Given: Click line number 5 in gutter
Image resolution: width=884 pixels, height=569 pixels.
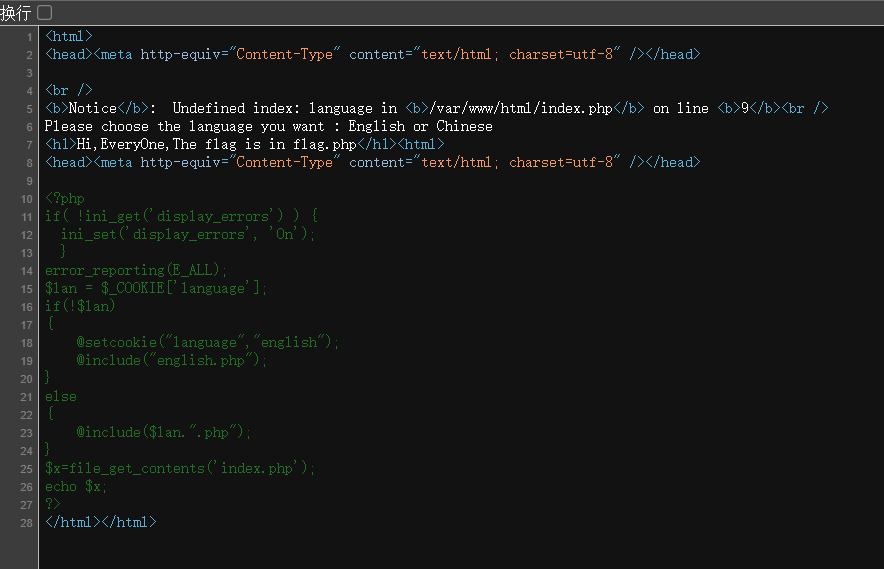Looking at the screenshot, I should click(29, 109).
